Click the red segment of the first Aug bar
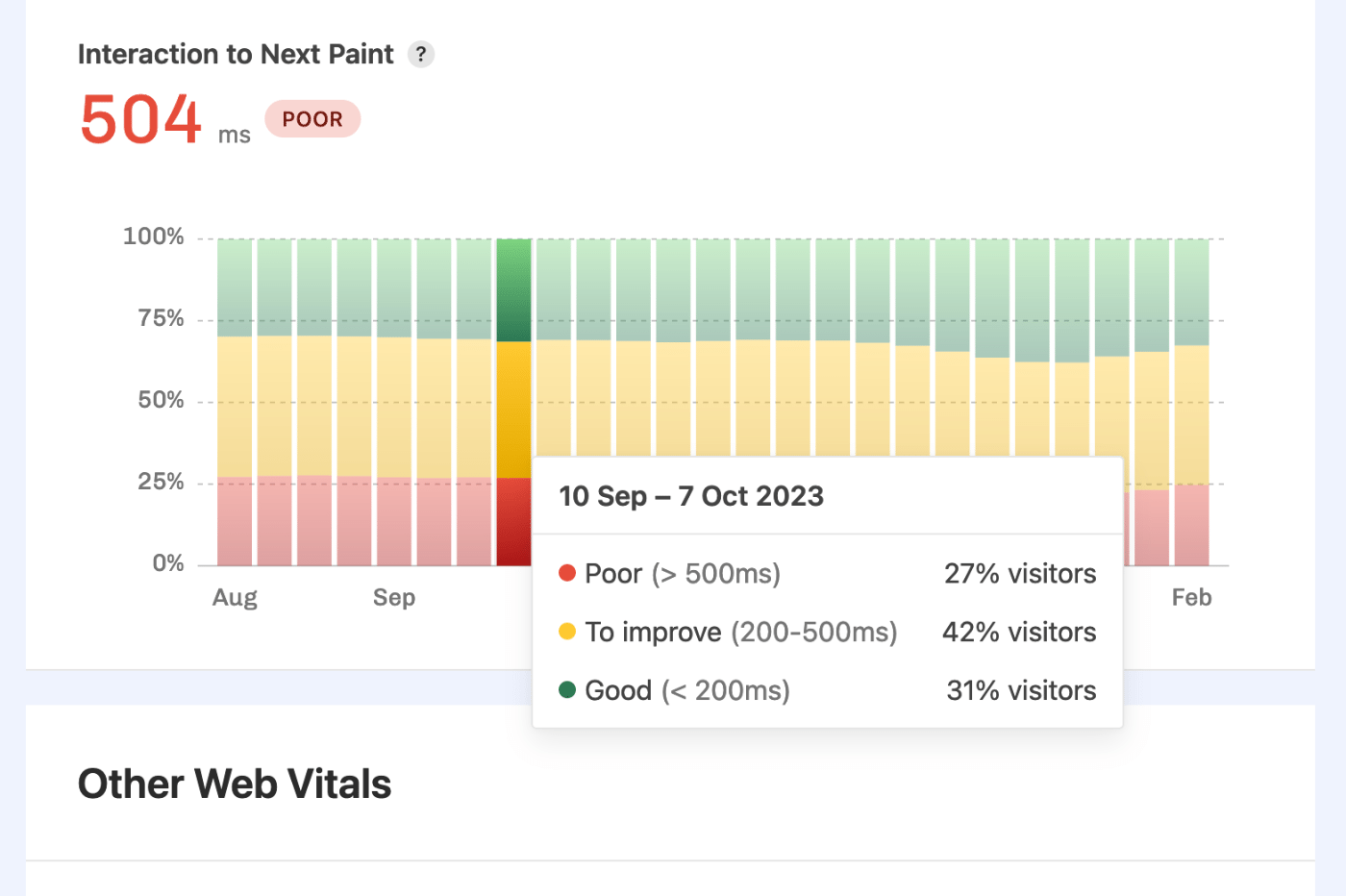The height and width of the screenshot is (896, 1346). coord(235,519)
